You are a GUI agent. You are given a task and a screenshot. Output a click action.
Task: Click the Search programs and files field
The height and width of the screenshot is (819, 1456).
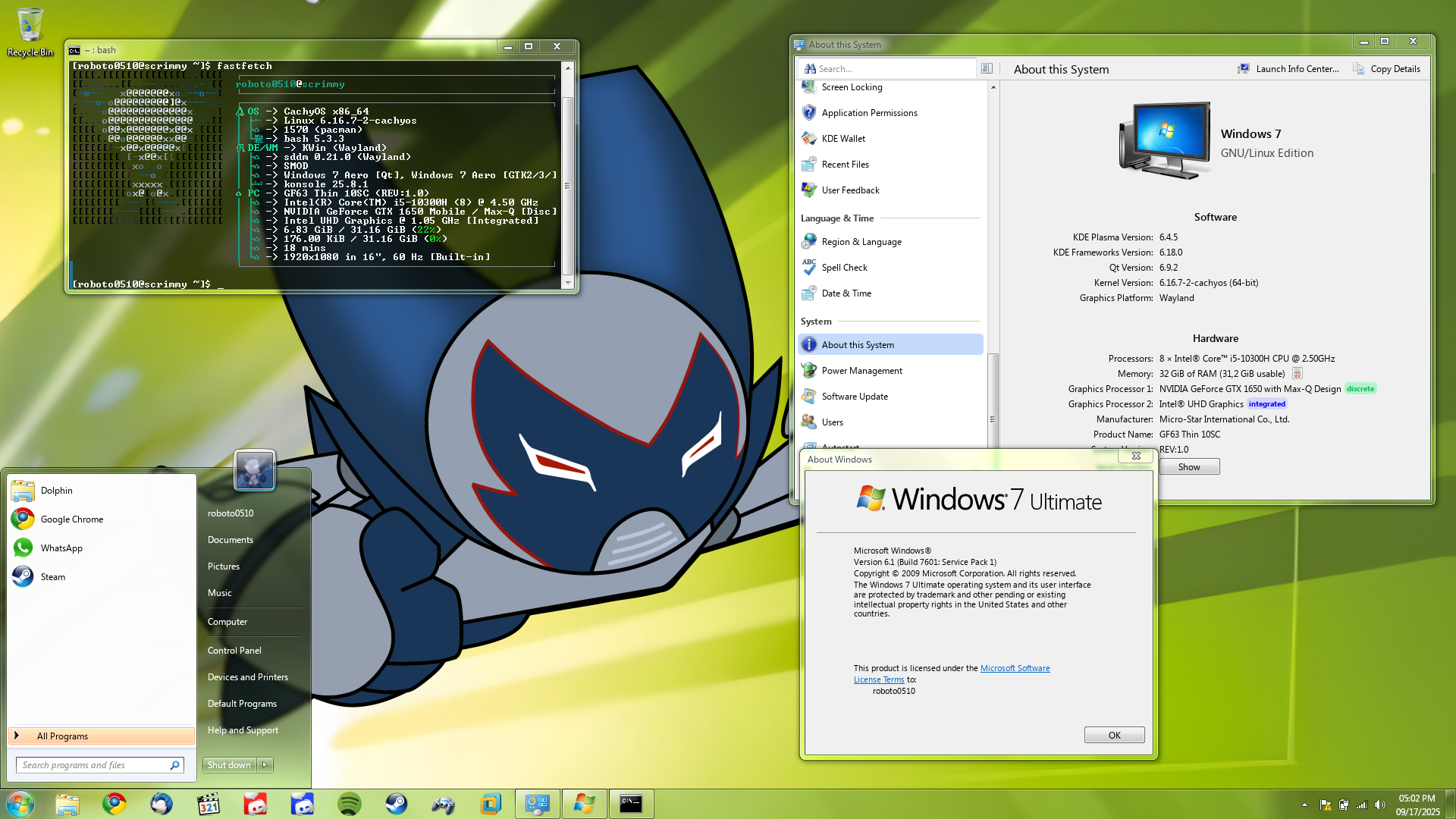93,765
